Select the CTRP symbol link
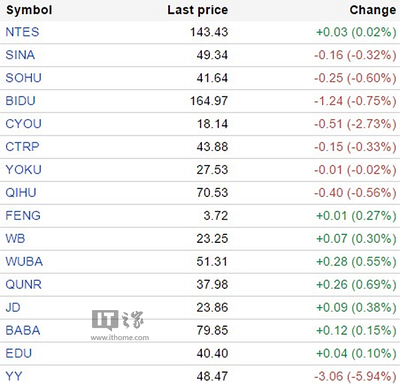 click(22, 147)
